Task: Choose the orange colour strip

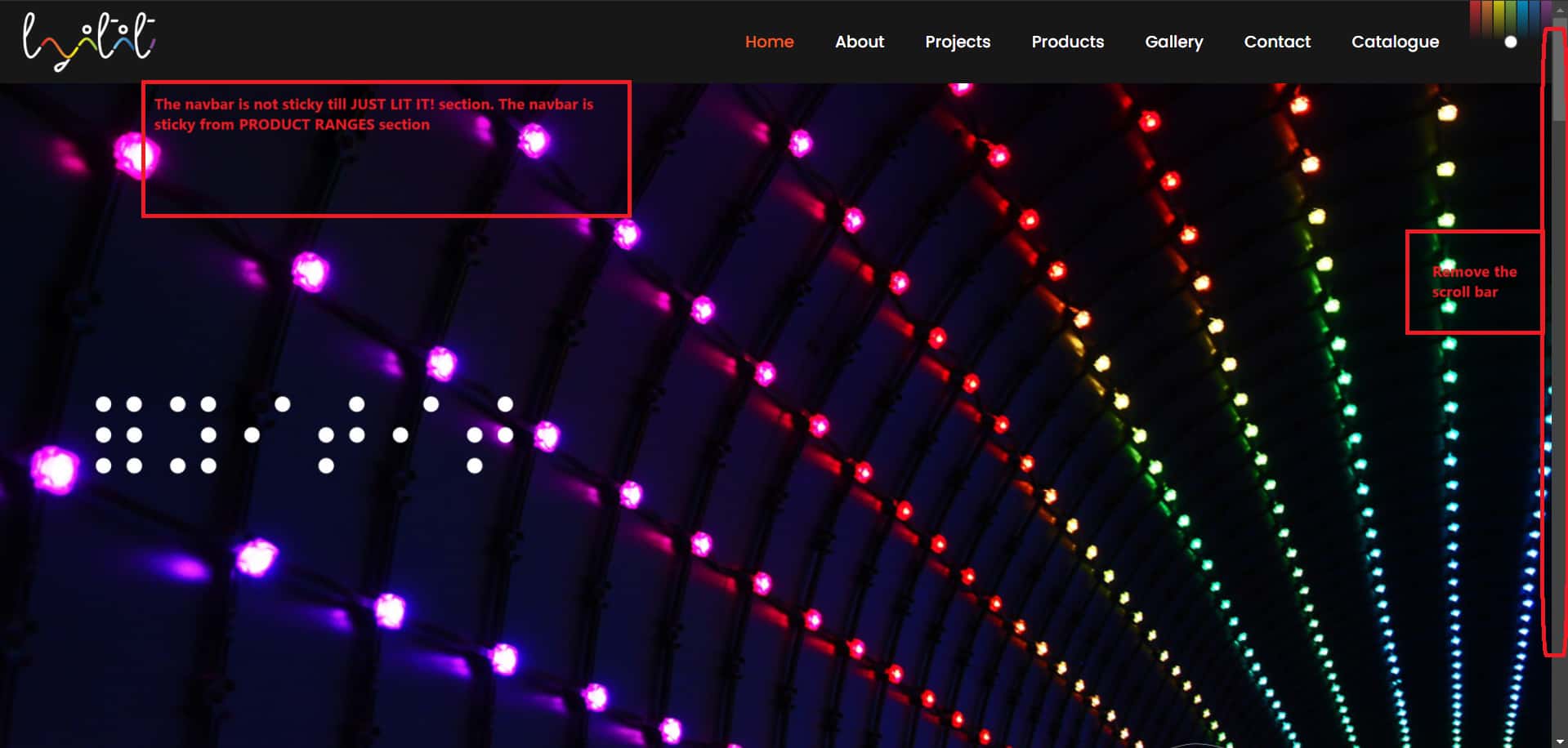Action: [x=1487, y=16]
